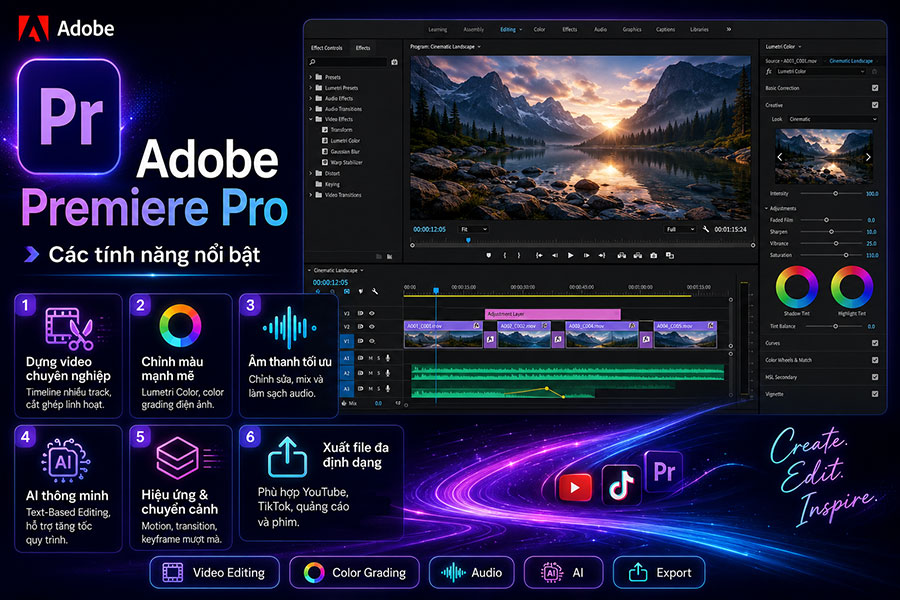Click the Go to Out point button
The width and height of the screenshot is (900, 600).
(602, 256)
